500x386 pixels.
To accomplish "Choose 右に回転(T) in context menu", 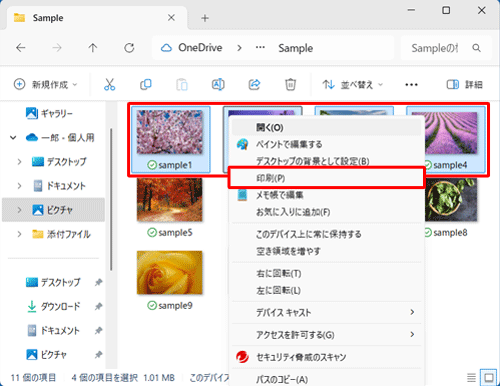I will [x=327, y=274].
